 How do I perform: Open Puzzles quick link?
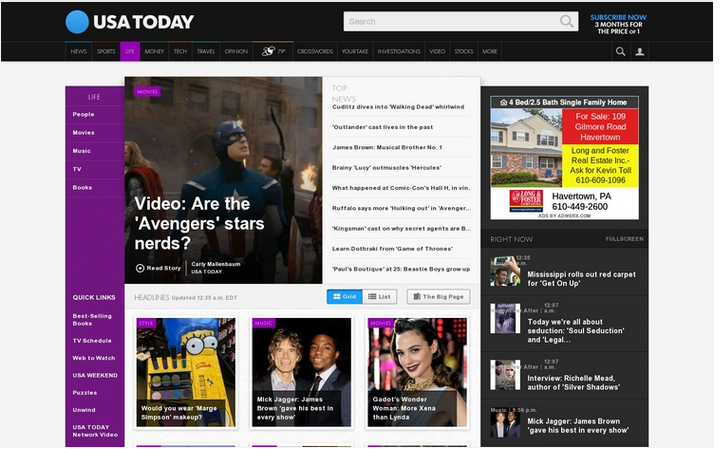click(85, 393)
